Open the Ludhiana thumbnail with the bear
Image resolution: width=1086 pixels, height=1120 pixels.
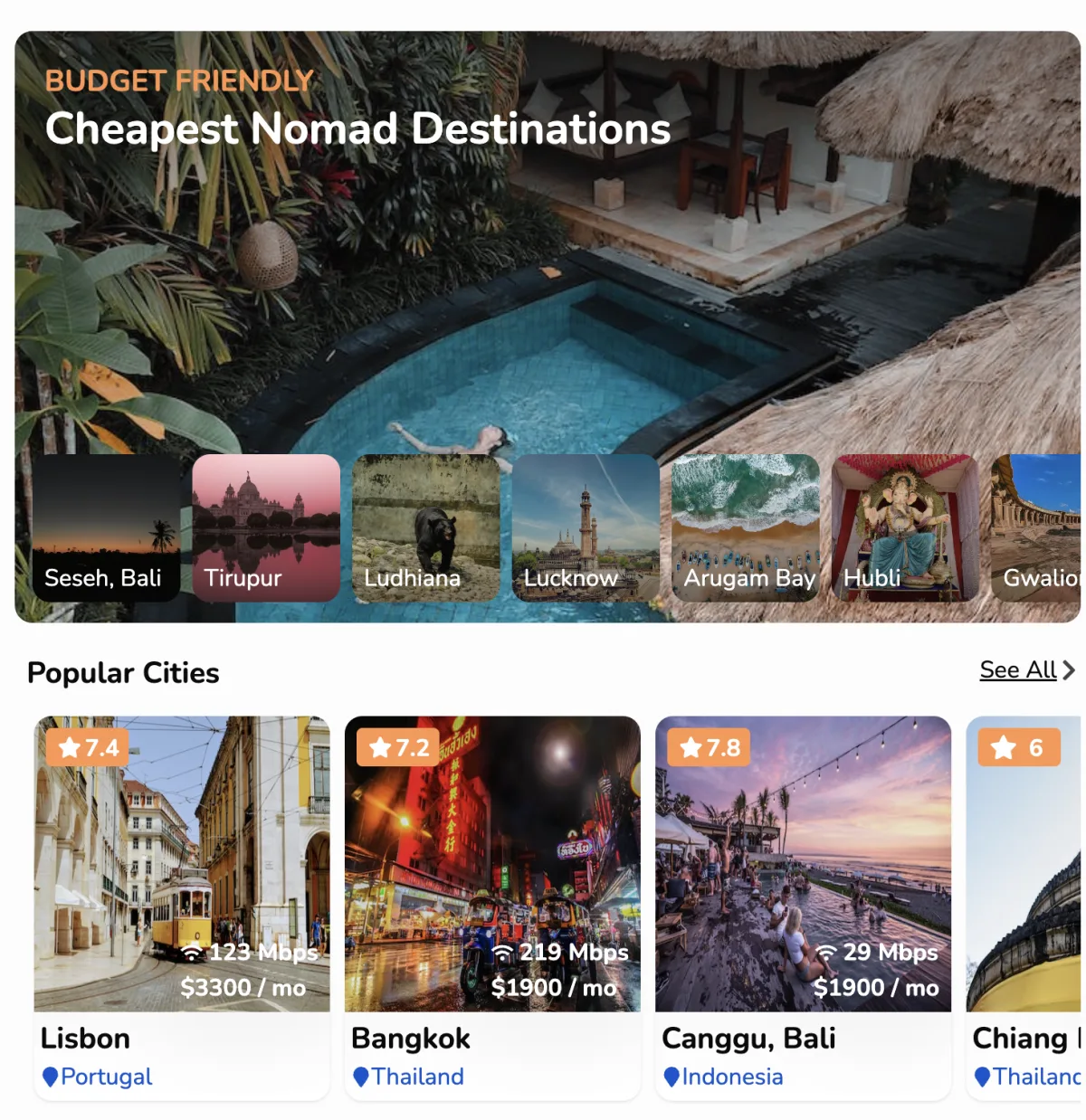click(x=426, y=528)
